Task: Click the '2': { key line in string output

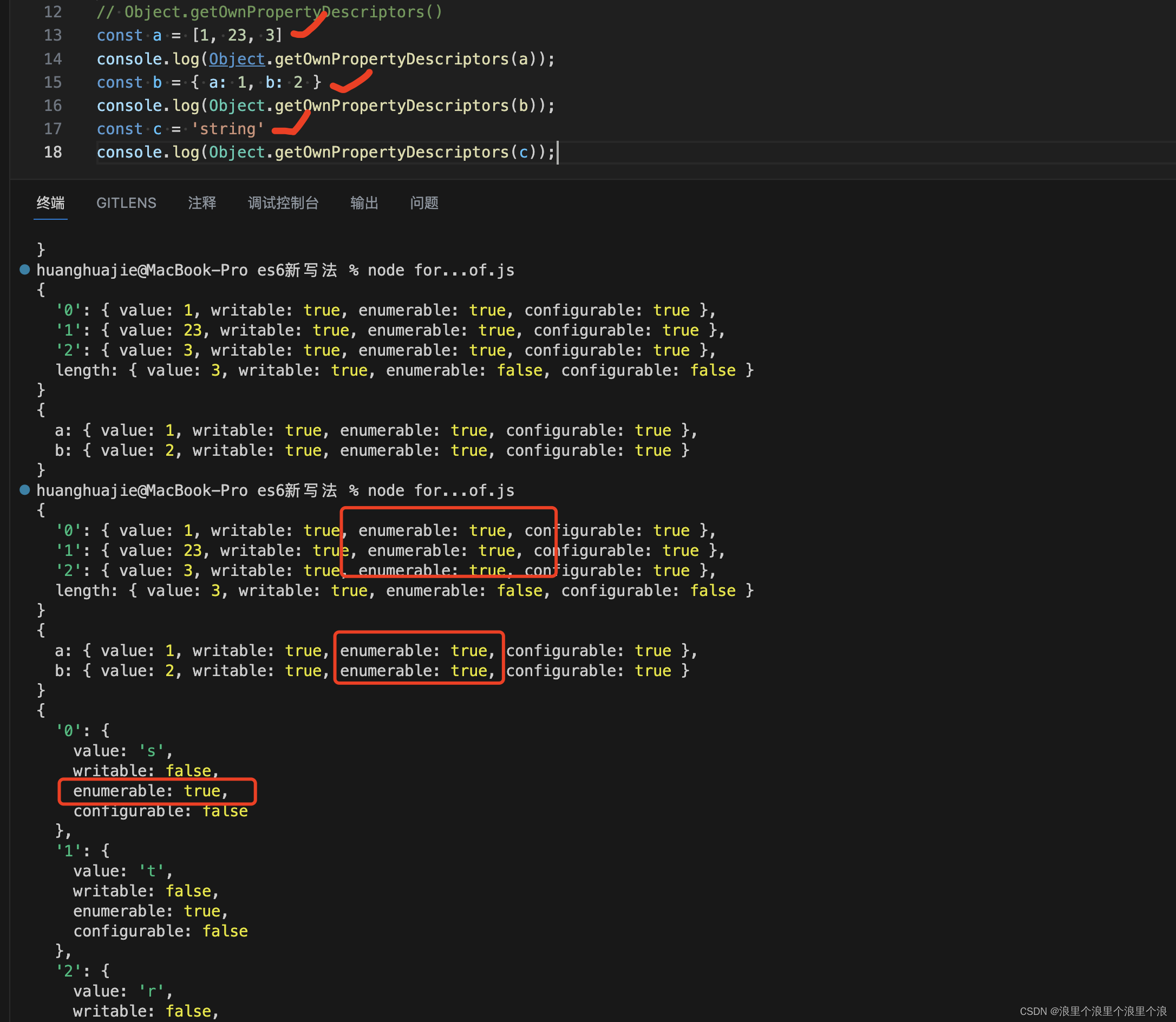Action: pos(83,971)
